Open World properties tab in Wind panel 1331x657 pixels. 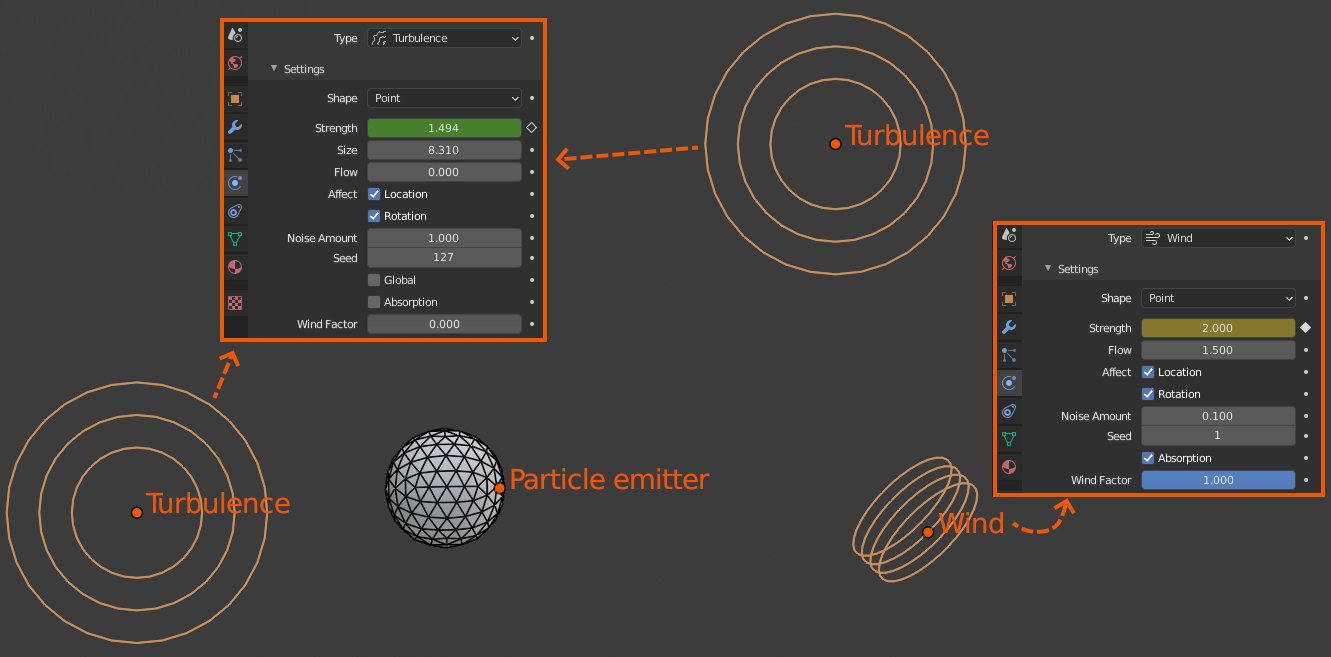1009,263
